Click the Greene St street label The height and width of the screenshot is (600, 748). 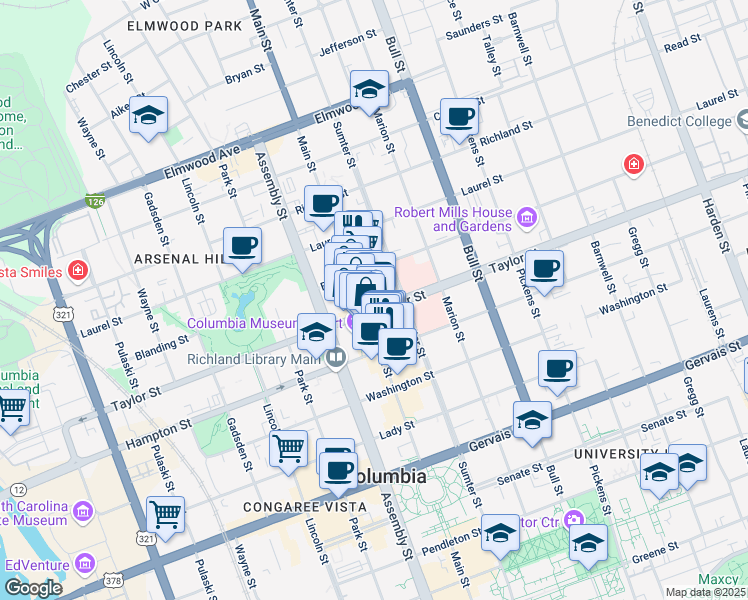pyautogui.click(x=655, y=553)
